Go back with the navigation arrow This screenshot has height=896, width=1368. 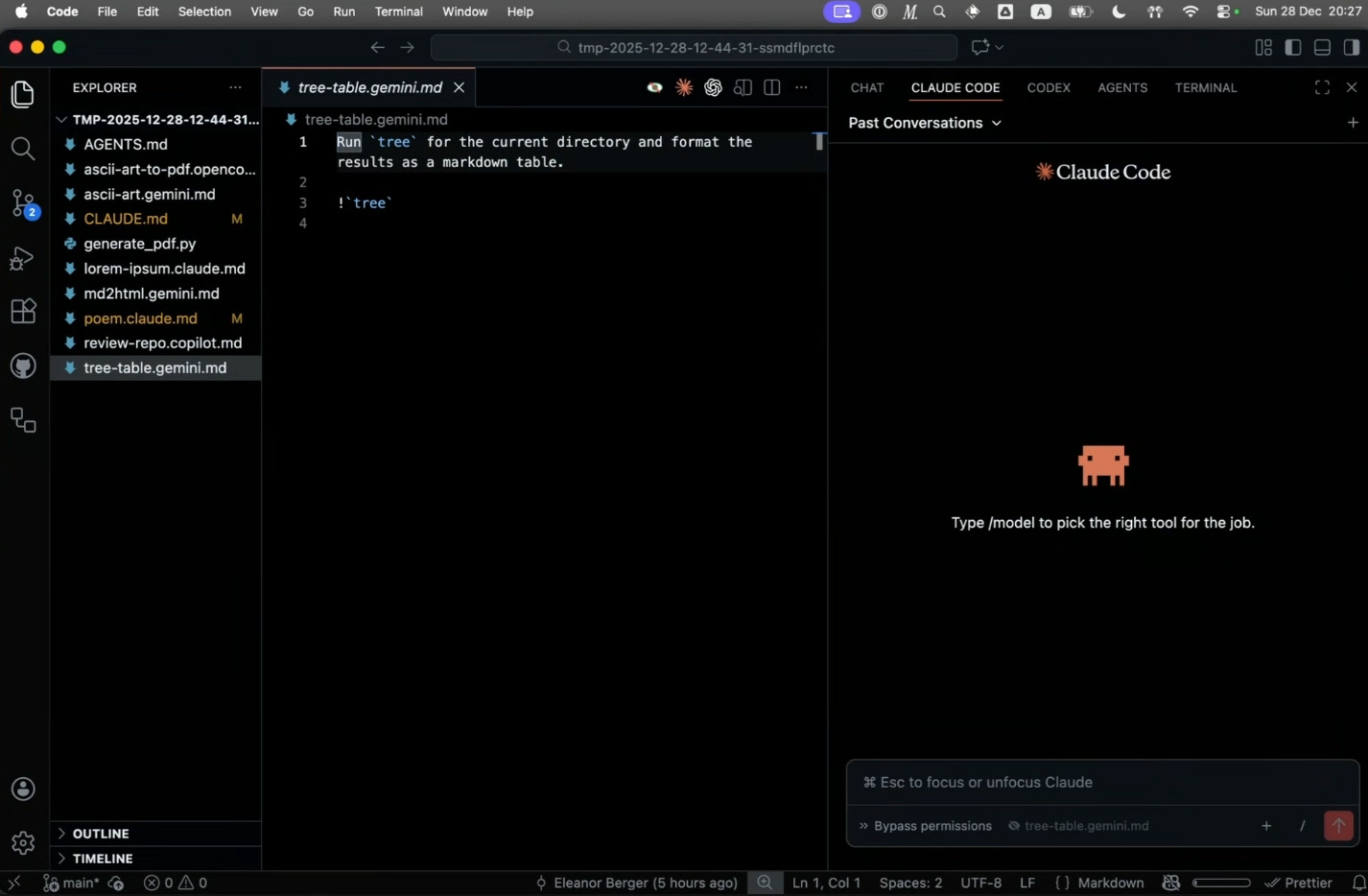click(x=378, y=47)
